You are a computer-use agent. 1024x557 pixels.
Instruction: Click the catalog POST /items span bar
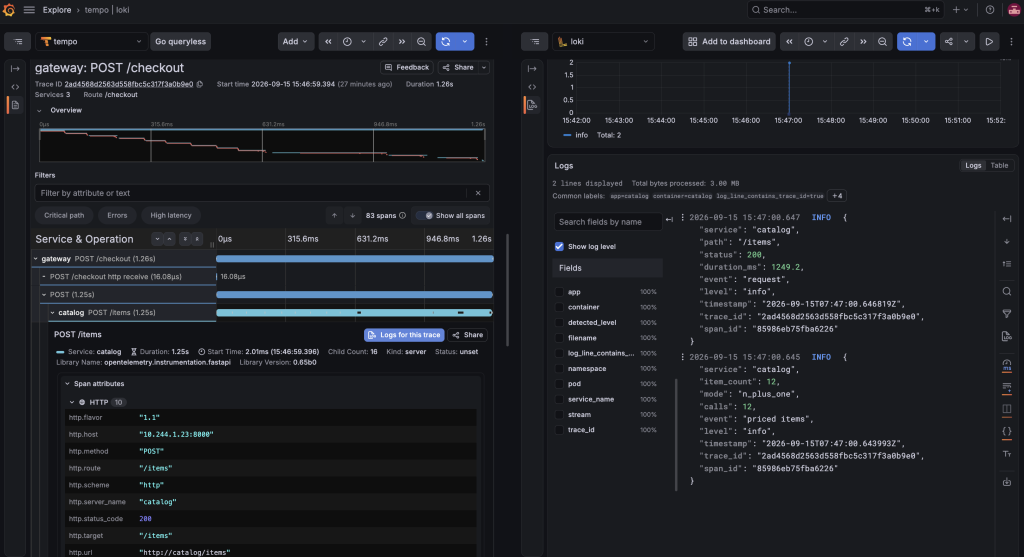point(354,313)
